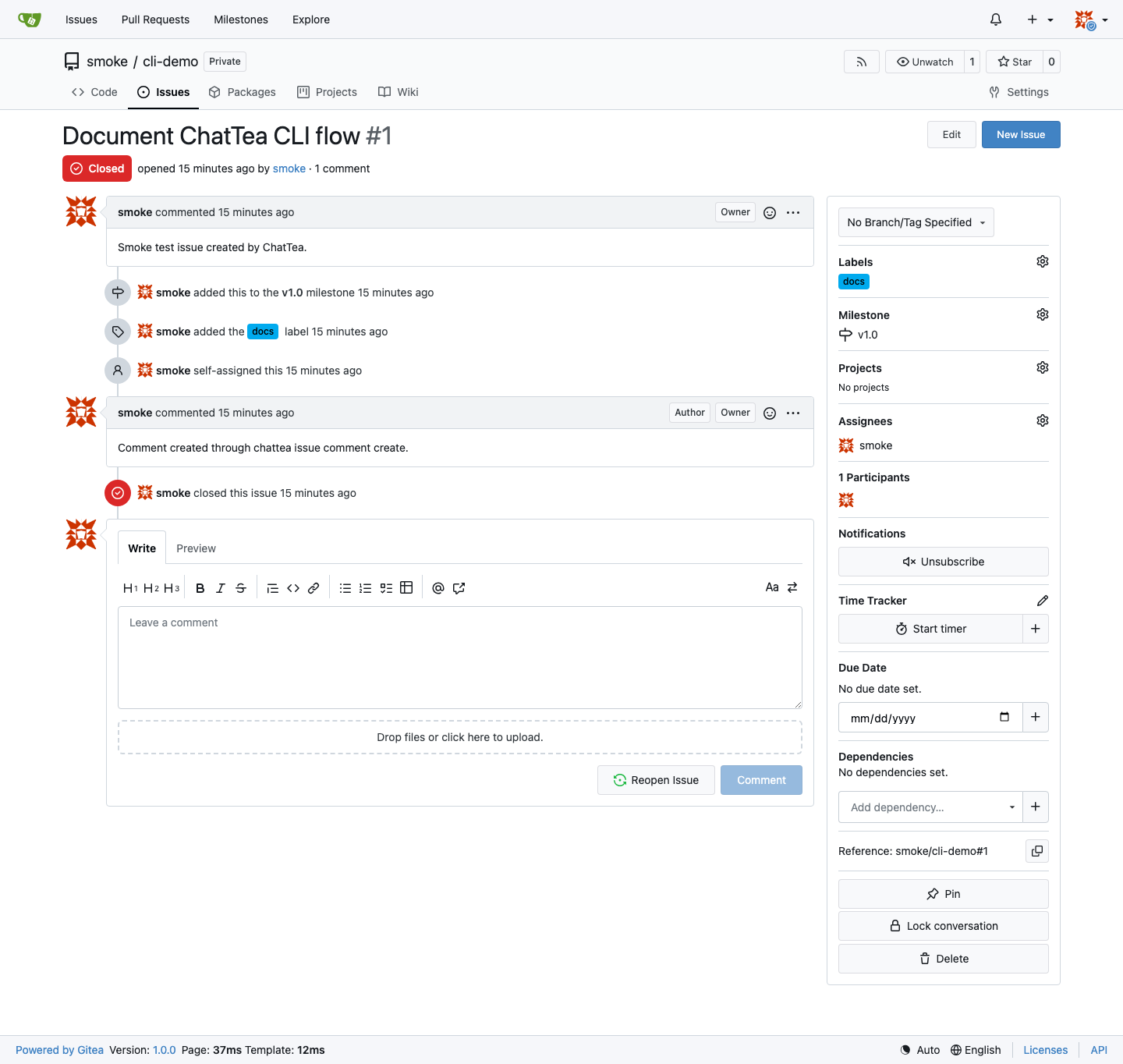Star the cli-demo repository
Screen dimensions: 1123x1064
tap(1015, 62)
